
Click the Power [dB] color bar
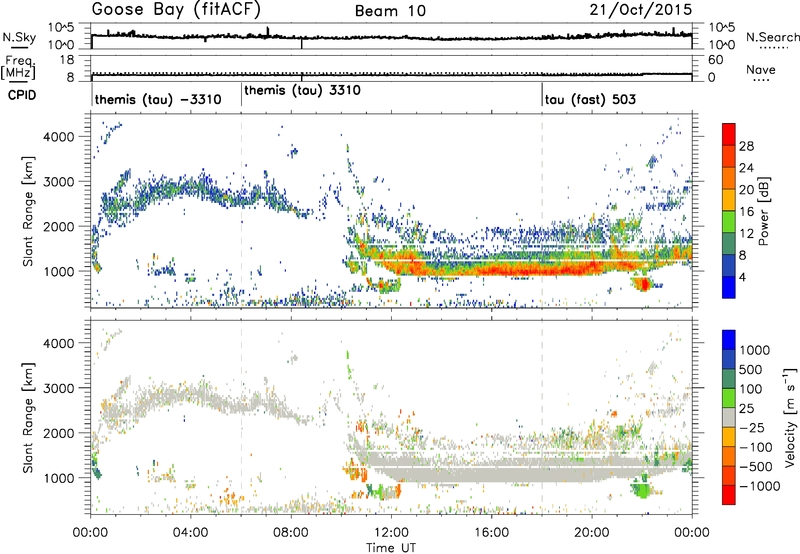(729, 210)
